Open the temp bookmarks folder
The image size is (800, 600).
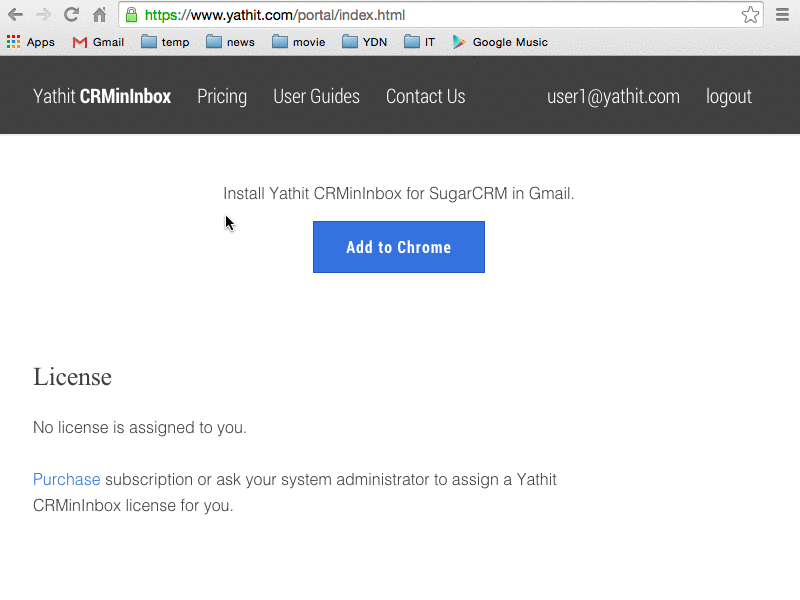pyautogui.click(x=165, y=42)
